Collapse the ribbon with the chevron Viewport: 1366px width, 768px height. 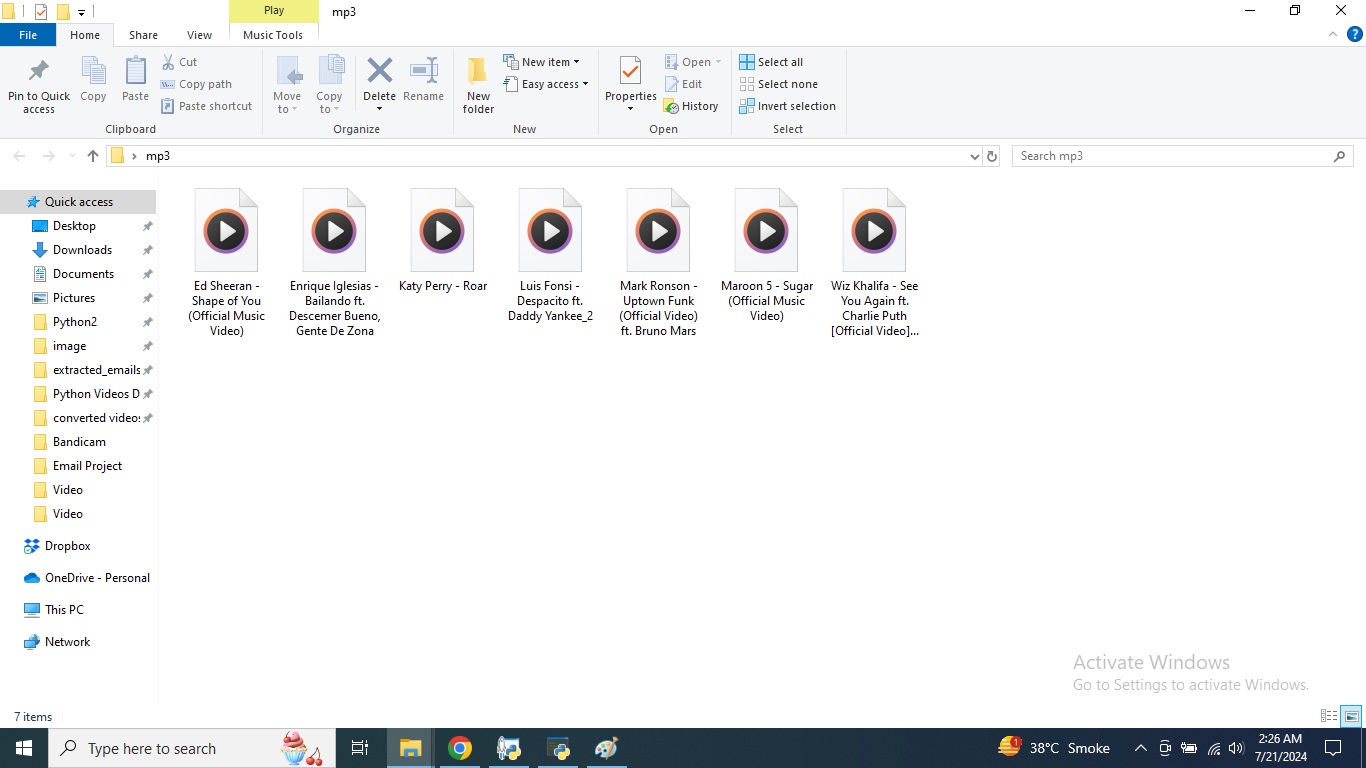(x=1333, y=34)
